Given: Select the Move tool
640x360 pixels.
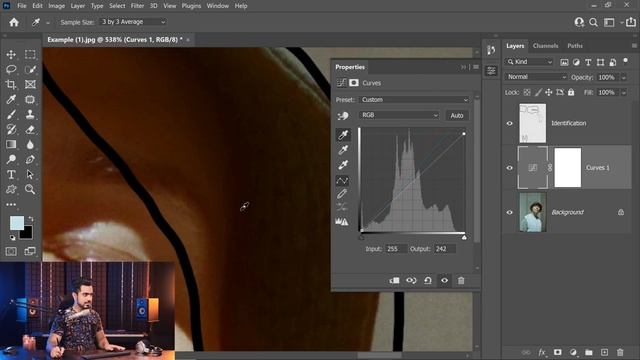Looking at the screenshot, I should tap(11, 54).
